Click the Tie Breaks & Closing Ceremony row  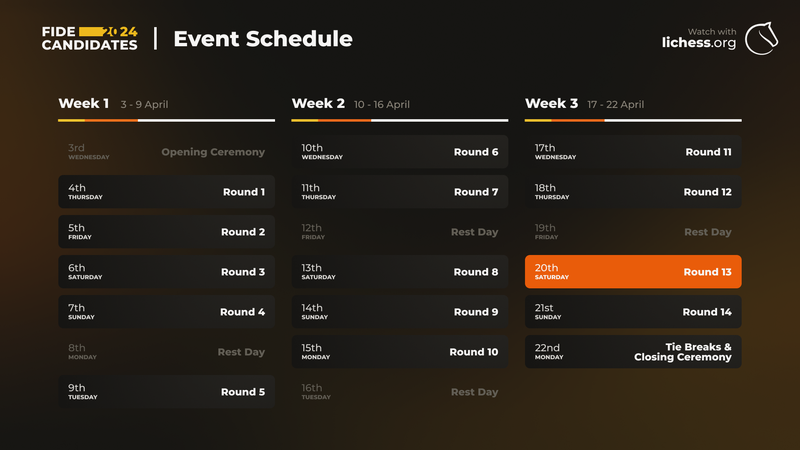coord(633,352)
